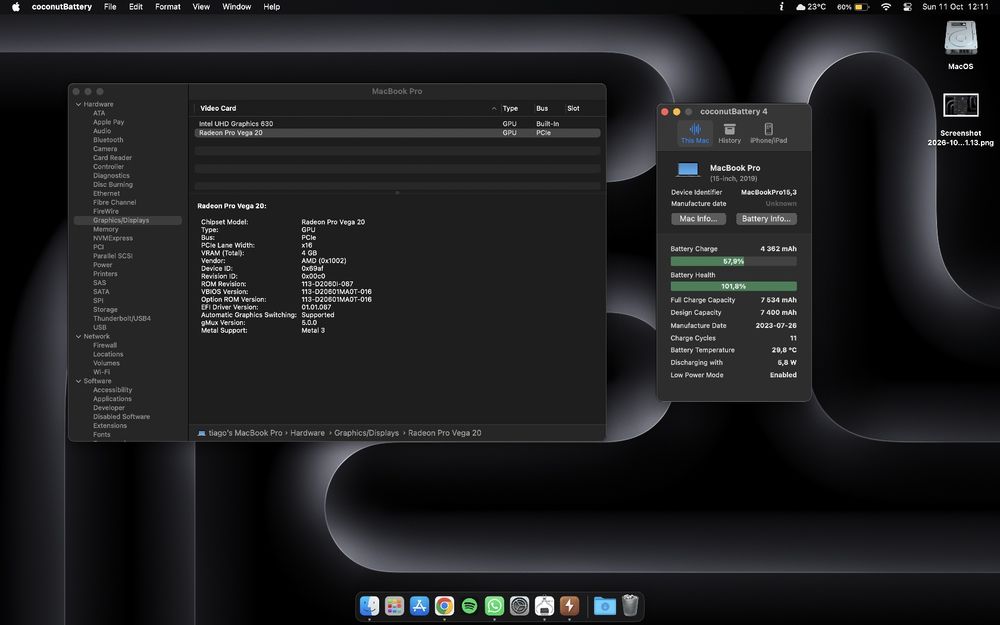Click Graphics/Displays in the bottom path bar

point(367,433)
